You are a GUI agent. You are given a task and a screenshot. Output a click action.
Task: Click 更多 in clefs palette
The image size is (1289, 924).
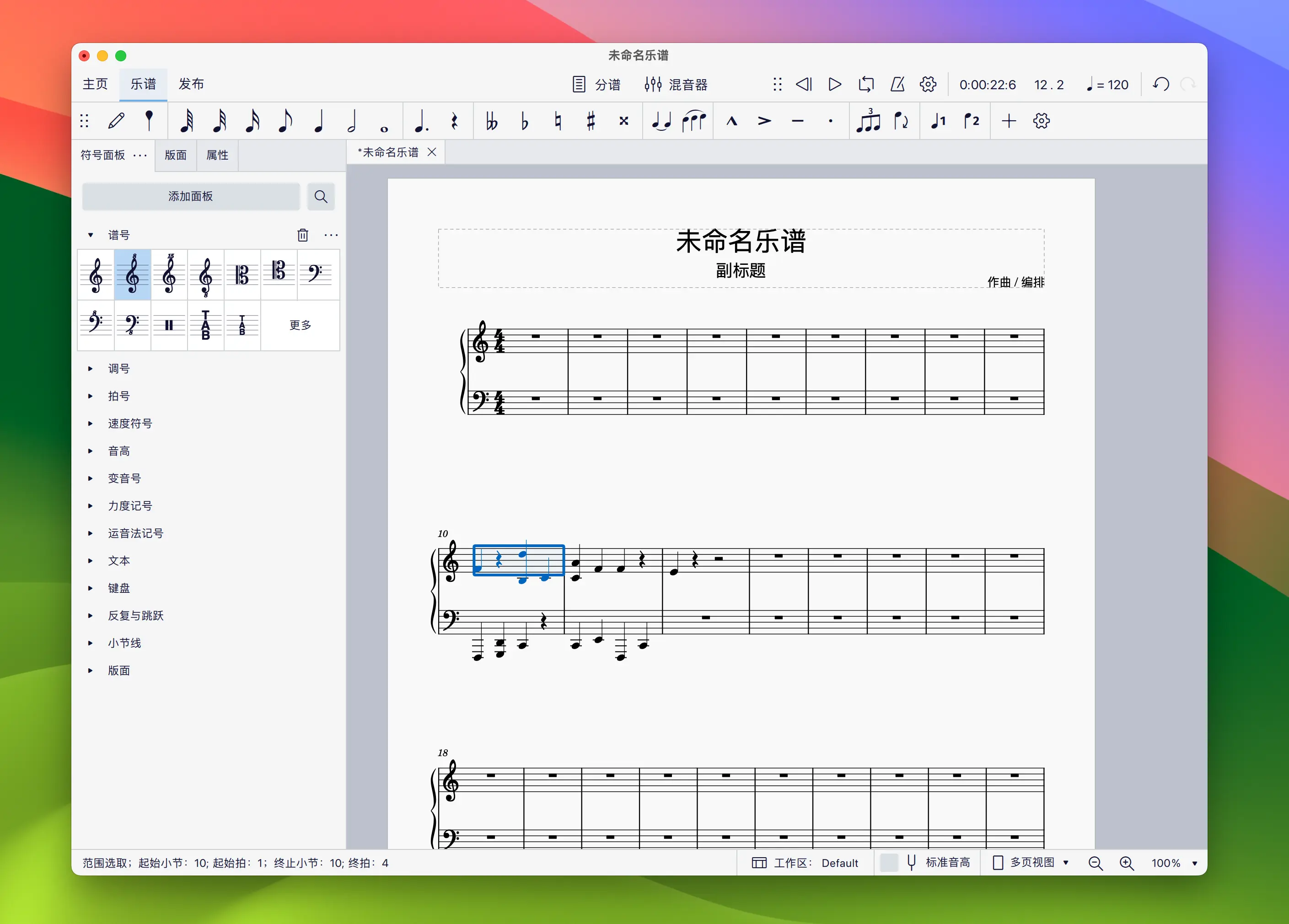pyautogui.click(x=300, y=325)
